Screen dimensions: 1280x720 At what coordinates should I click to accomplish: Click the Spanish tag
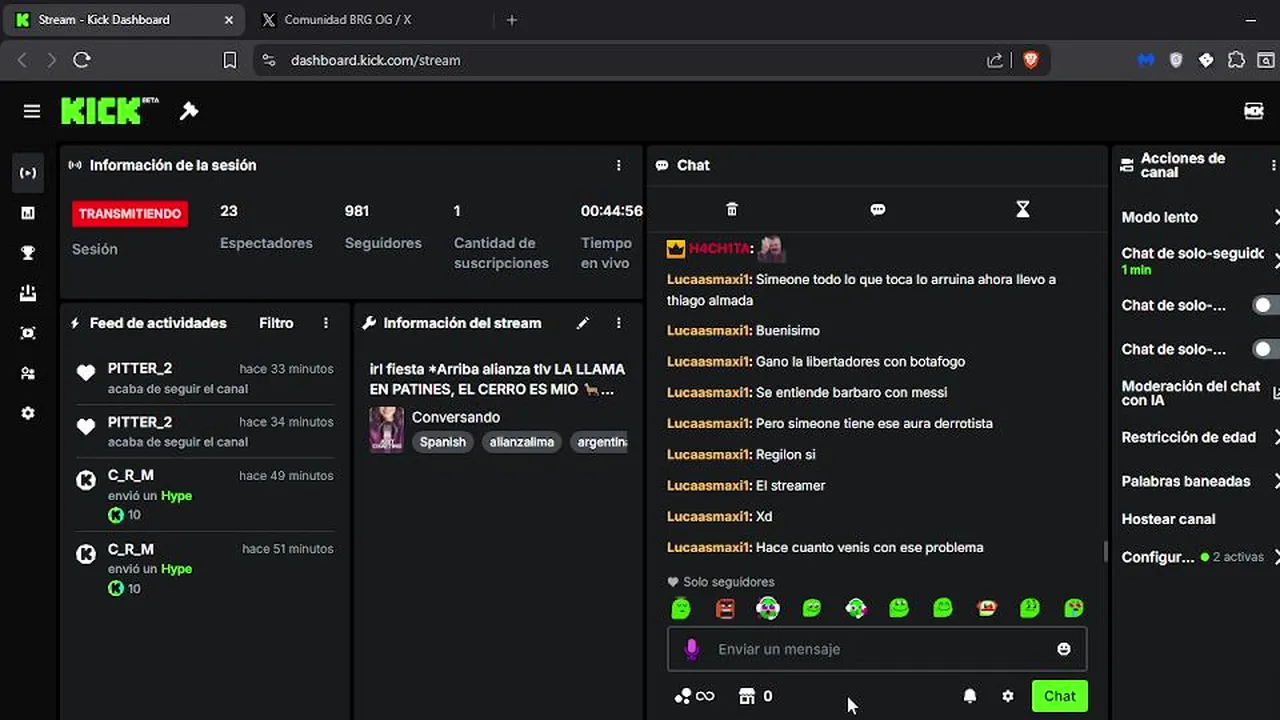pos(443,442)
